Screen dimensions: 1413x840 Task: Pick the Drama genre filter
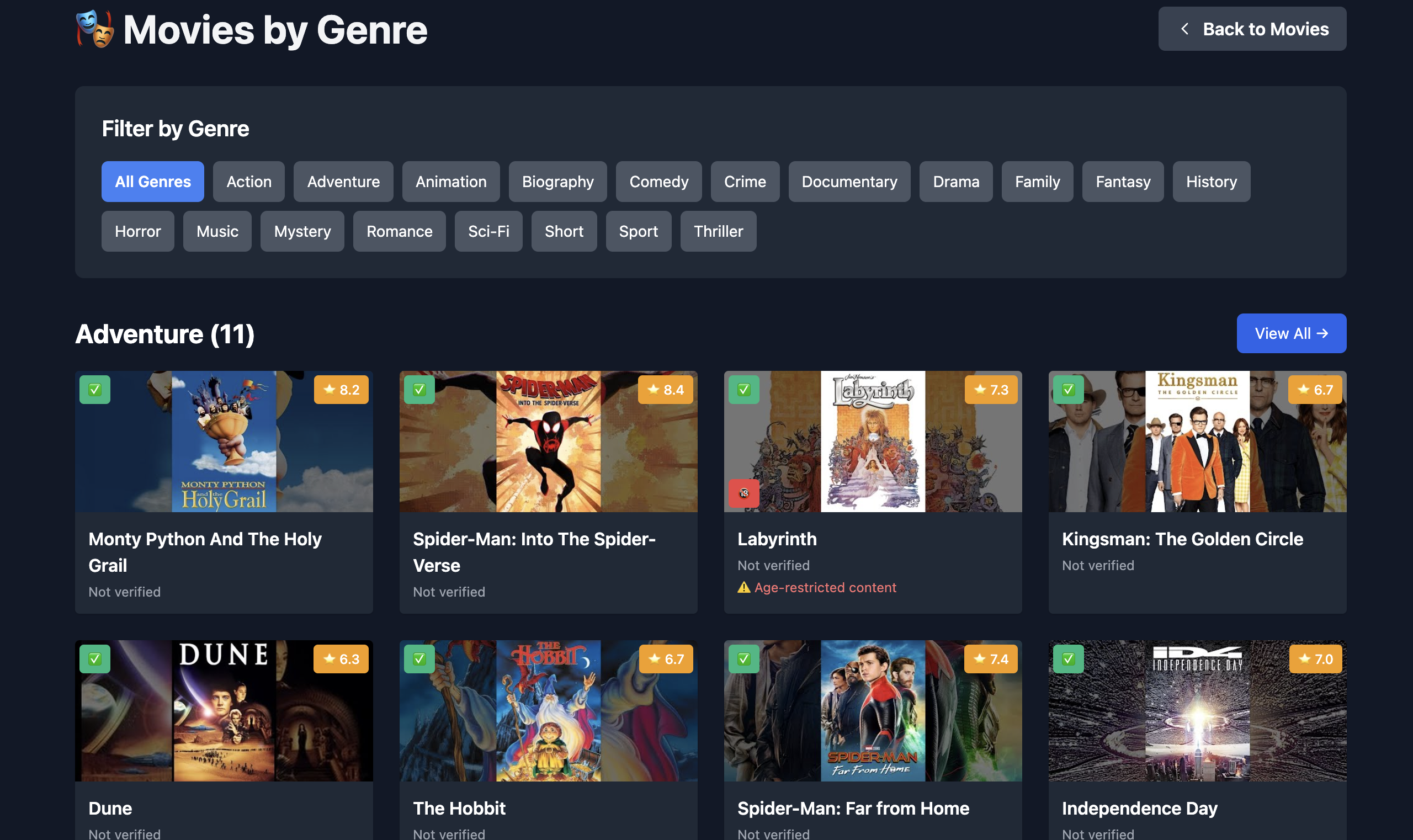pyautogui.click(x=956, y=182)
